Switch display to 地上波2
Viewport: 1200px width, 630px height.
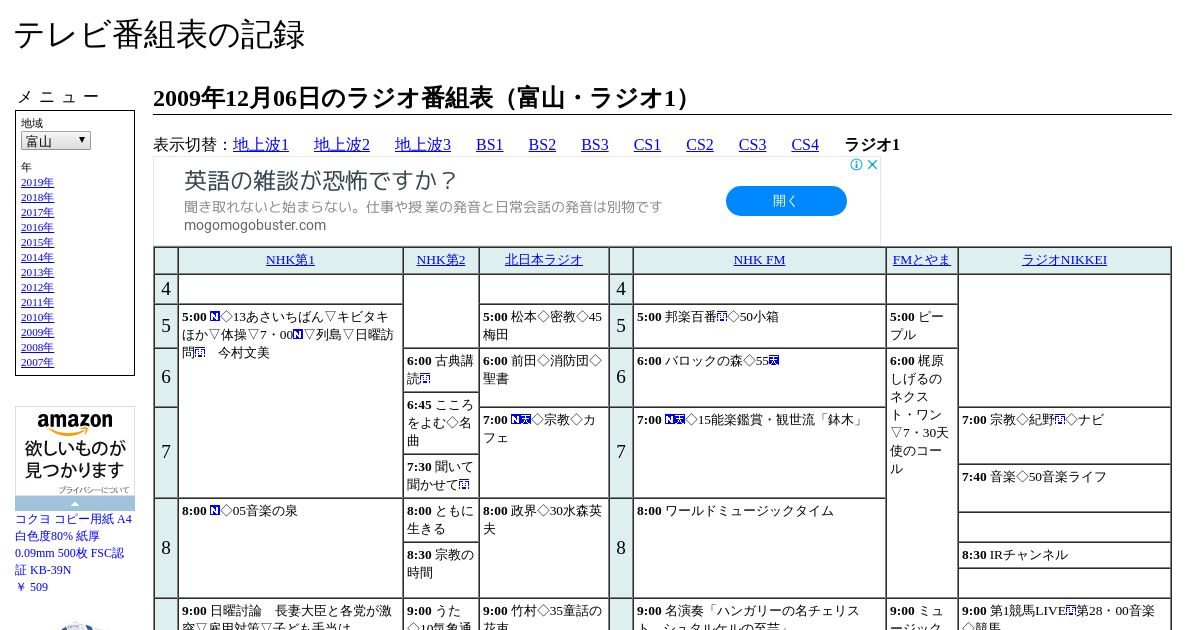(x=342, y=145)
